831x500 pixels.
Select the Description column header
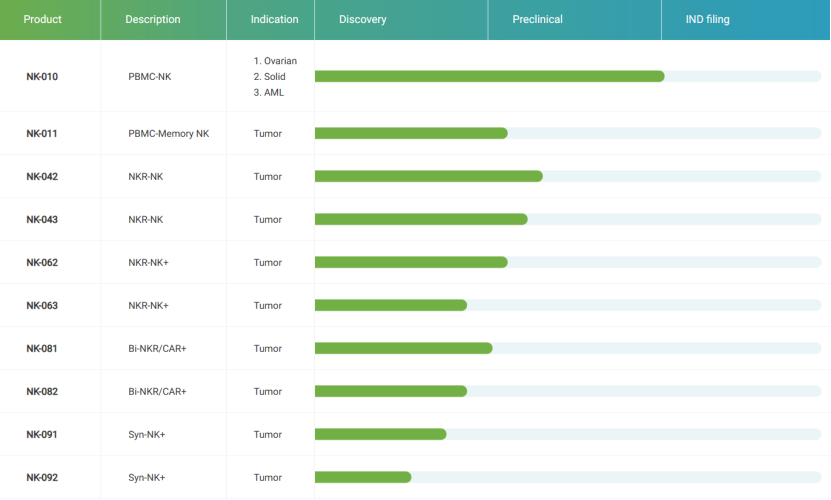(x=153, y=19)
